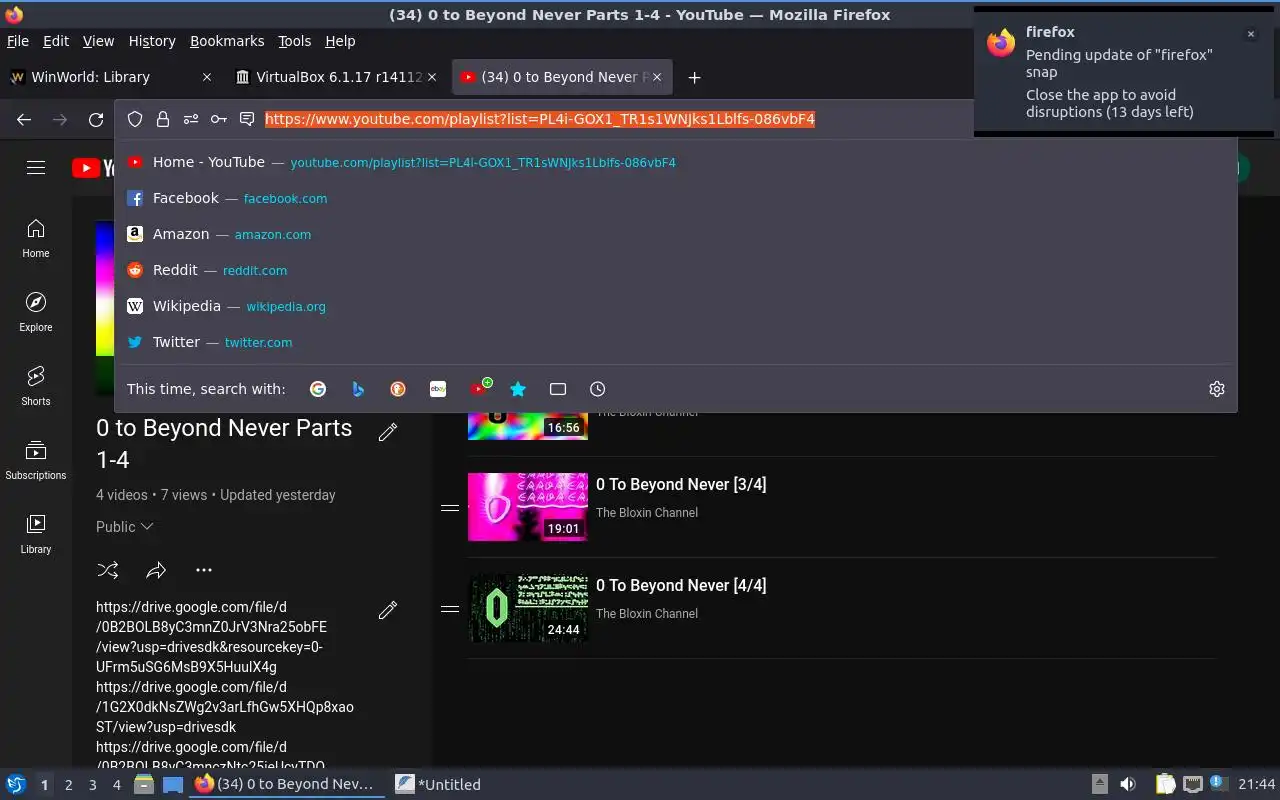Viewport: 1280px width, 800px height.
Task: Open the Bookmarks menu
Action: coord(227,41)
